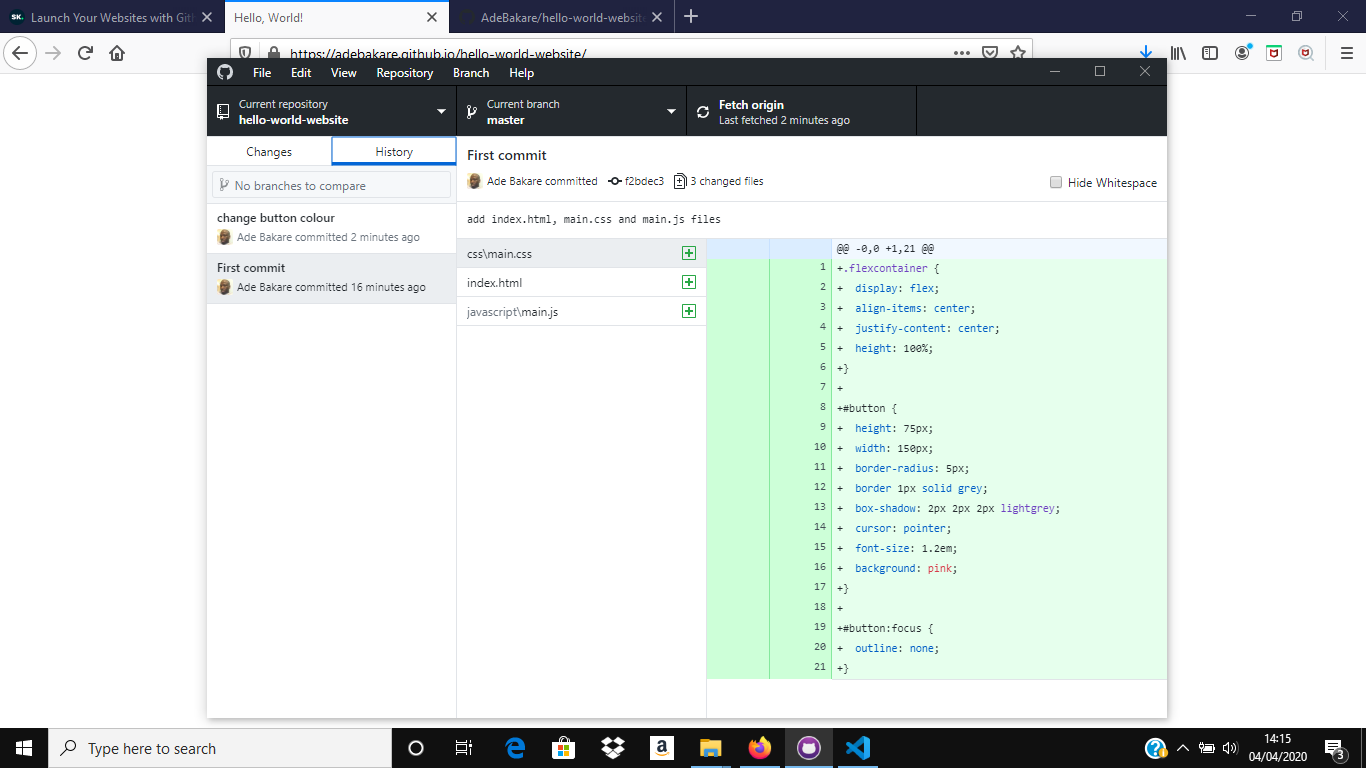
Task: Expand the Current branch master dropdown
Action: coord(572,111)
